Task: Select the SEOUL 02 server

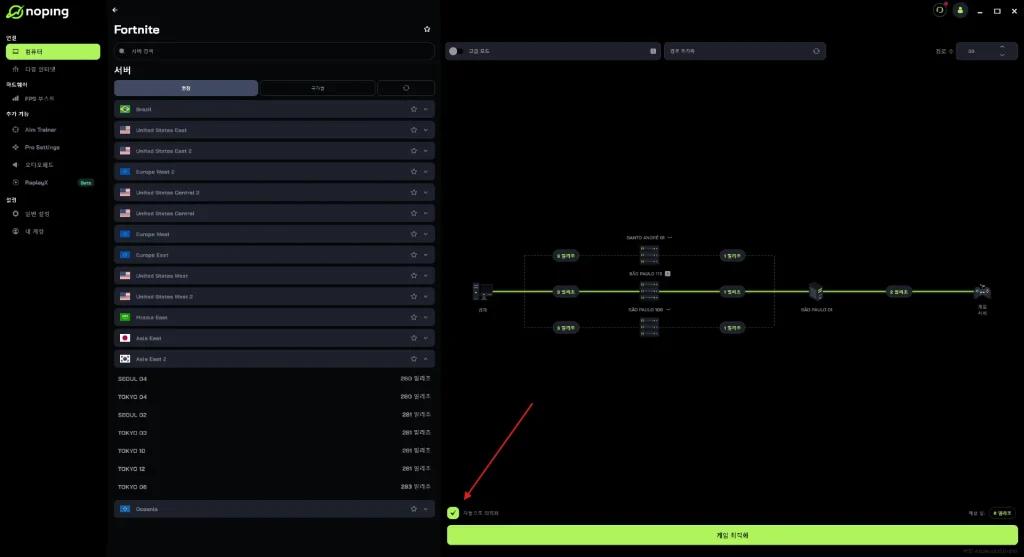Action: click(274, 415)
